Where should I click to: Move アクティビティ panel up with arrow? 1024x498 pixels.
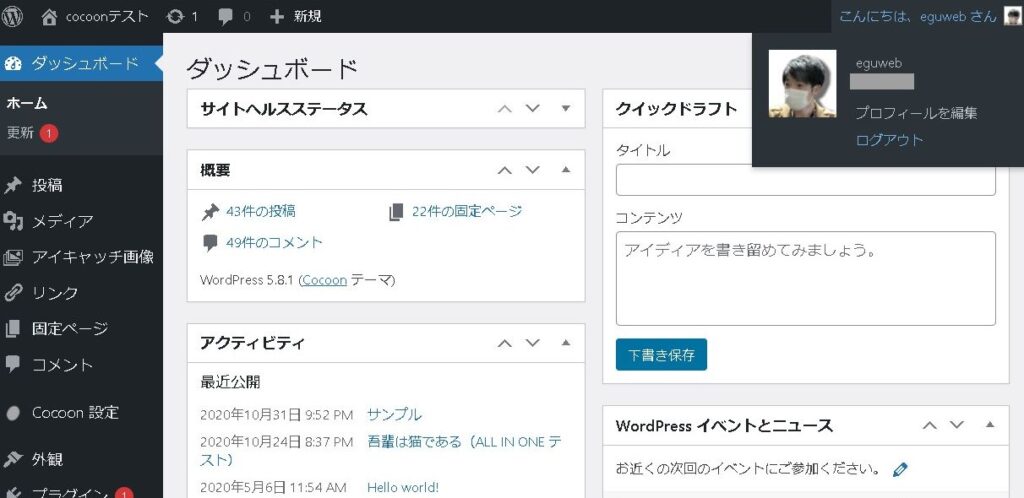tap(505, 342)
